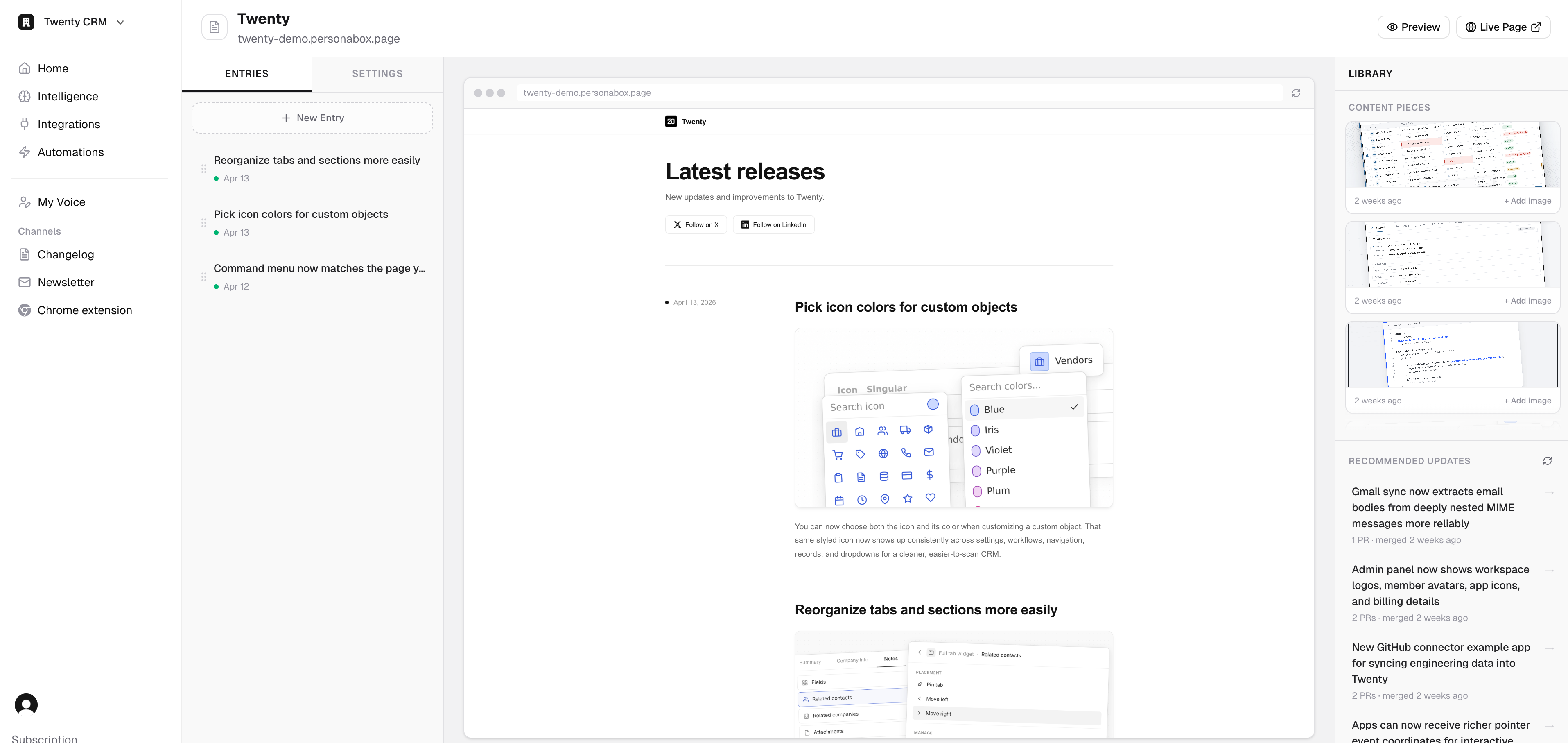Click the Preview button
Viewport: 1568px width, 743px height.
(1413, 27)
